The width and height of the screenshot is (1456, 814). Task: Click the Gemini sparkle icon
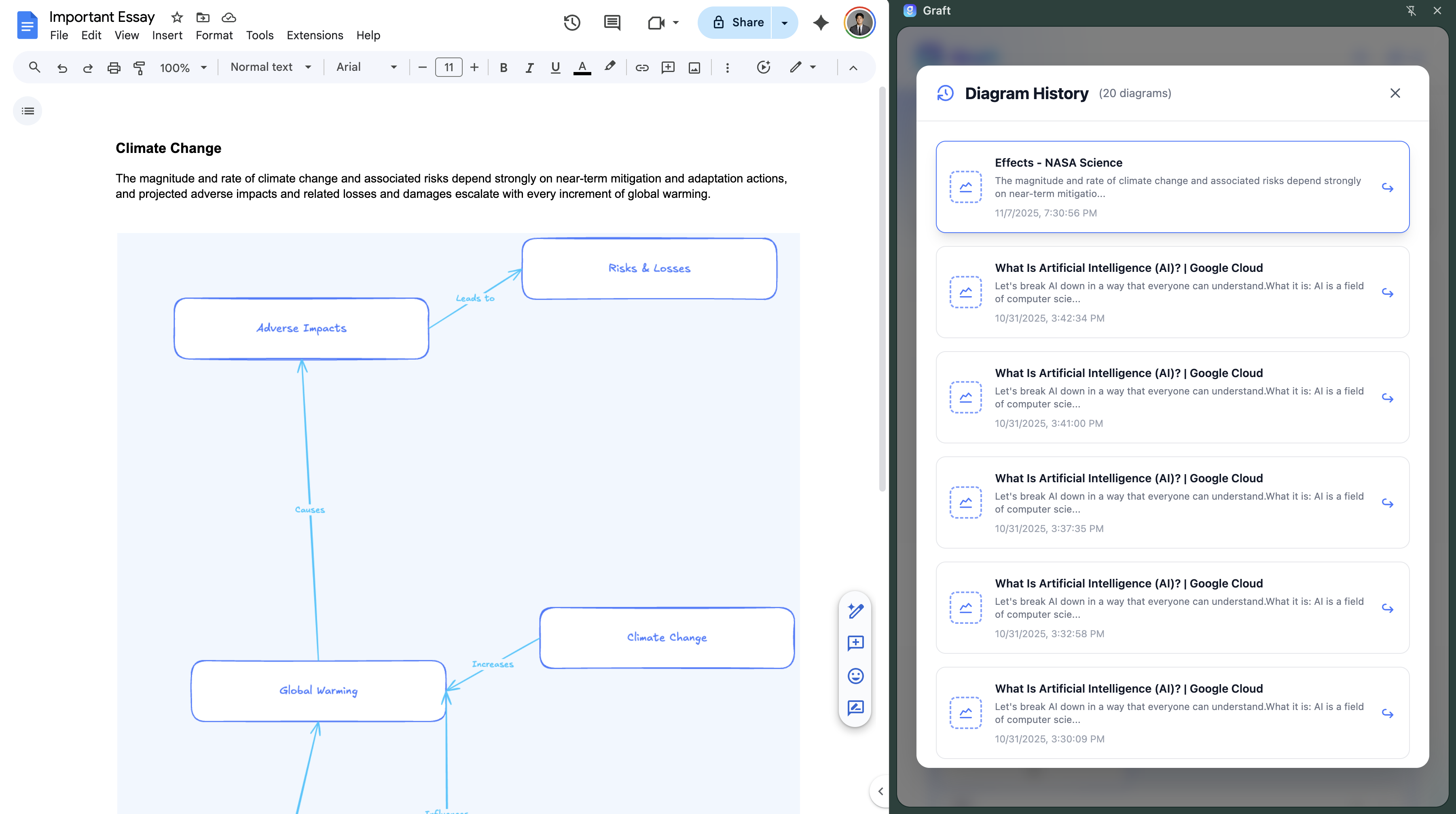click(x=821, y=23)
